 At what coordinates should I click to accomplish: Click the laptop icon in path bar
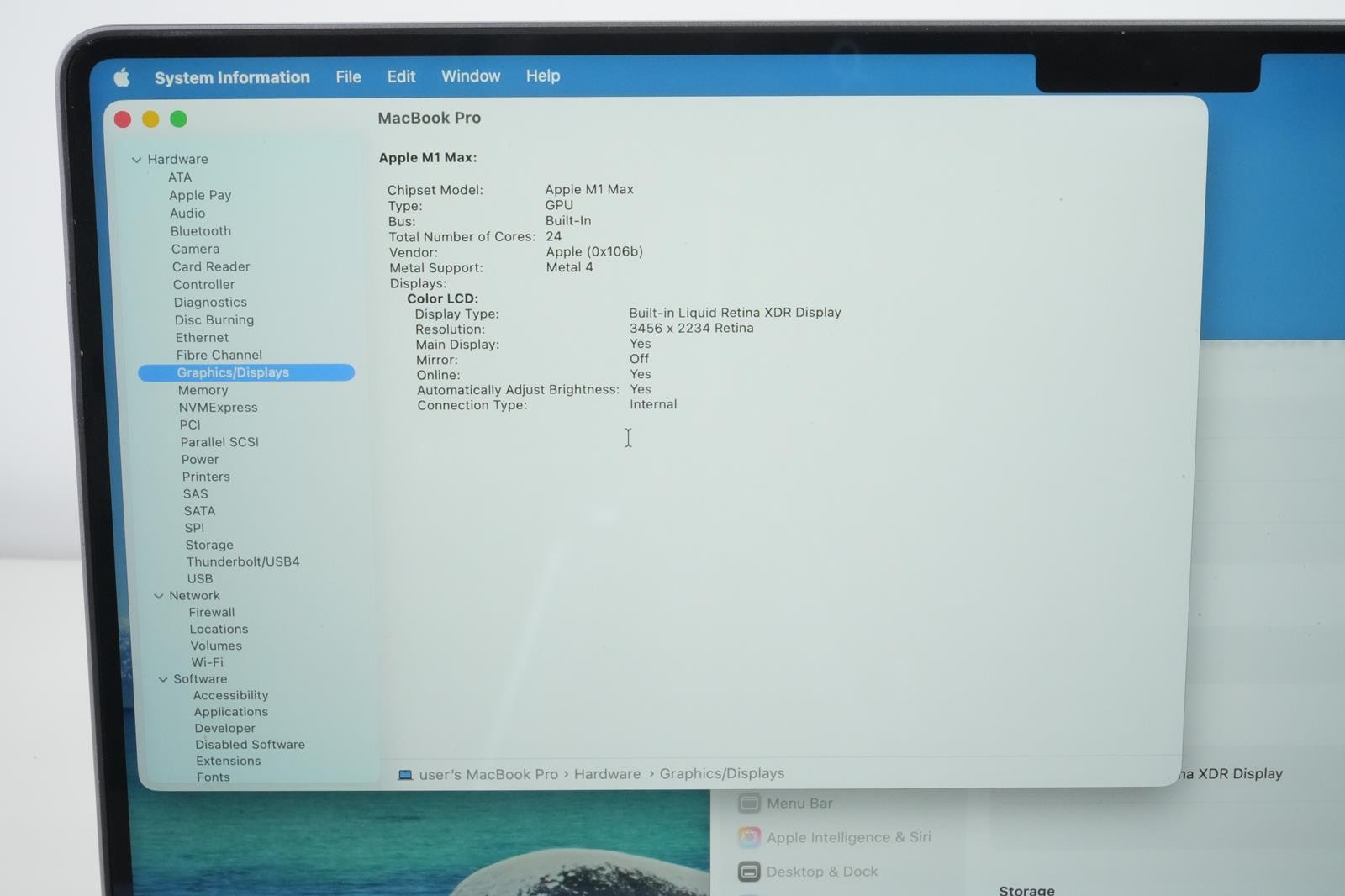click(405, 775)
